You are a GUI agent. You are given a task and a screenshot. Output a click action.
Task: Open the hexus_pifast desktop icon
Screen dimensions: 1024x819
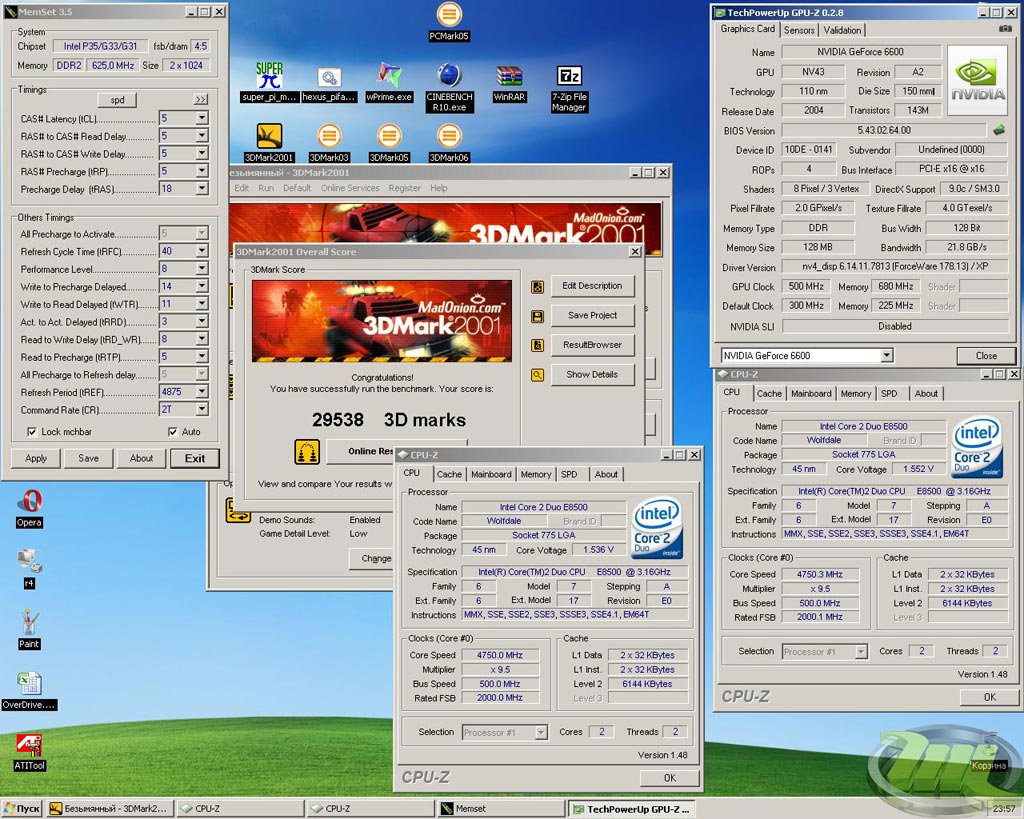click(x=329, y=84)
